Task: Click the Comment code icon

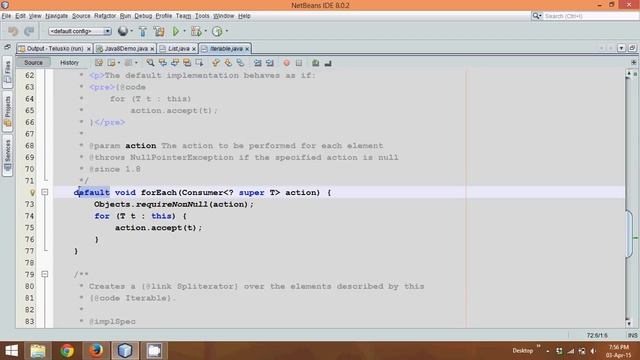Action: (x=316, y=63)
